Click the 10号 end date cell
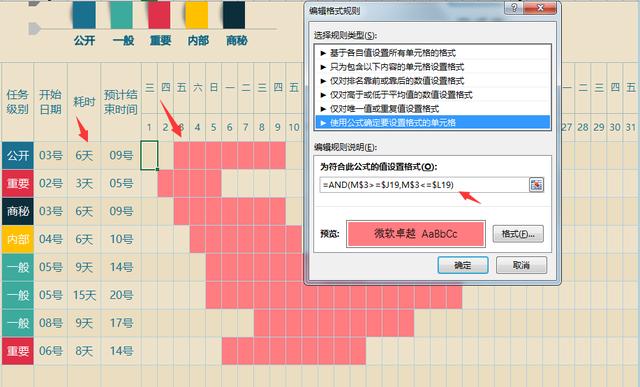Viewport: 640px width, 387px height. (x=121, y=239)
